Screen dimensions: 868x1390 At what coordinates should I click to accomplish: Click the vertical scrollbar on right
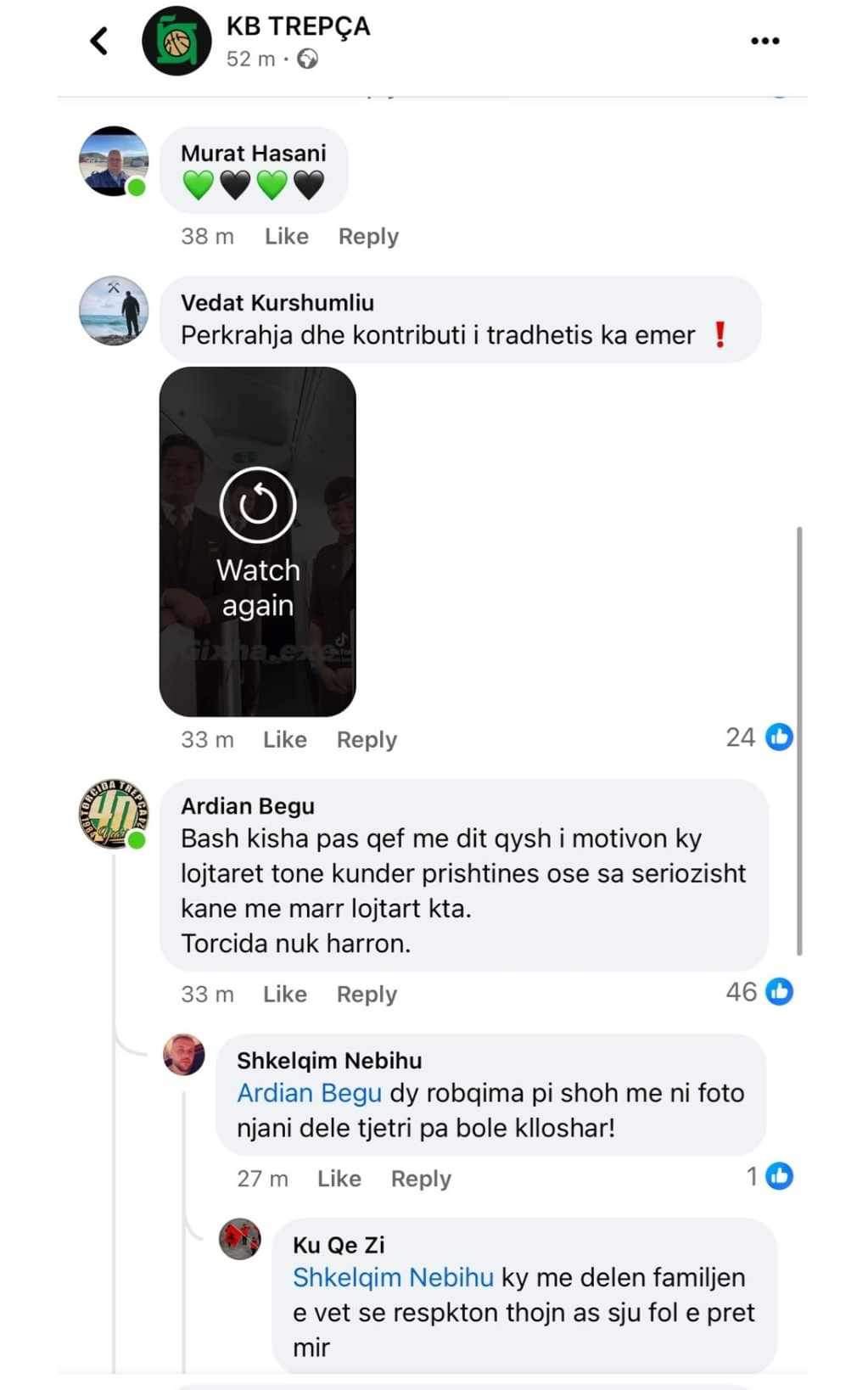pyautogui.click(x=799, y=740)
